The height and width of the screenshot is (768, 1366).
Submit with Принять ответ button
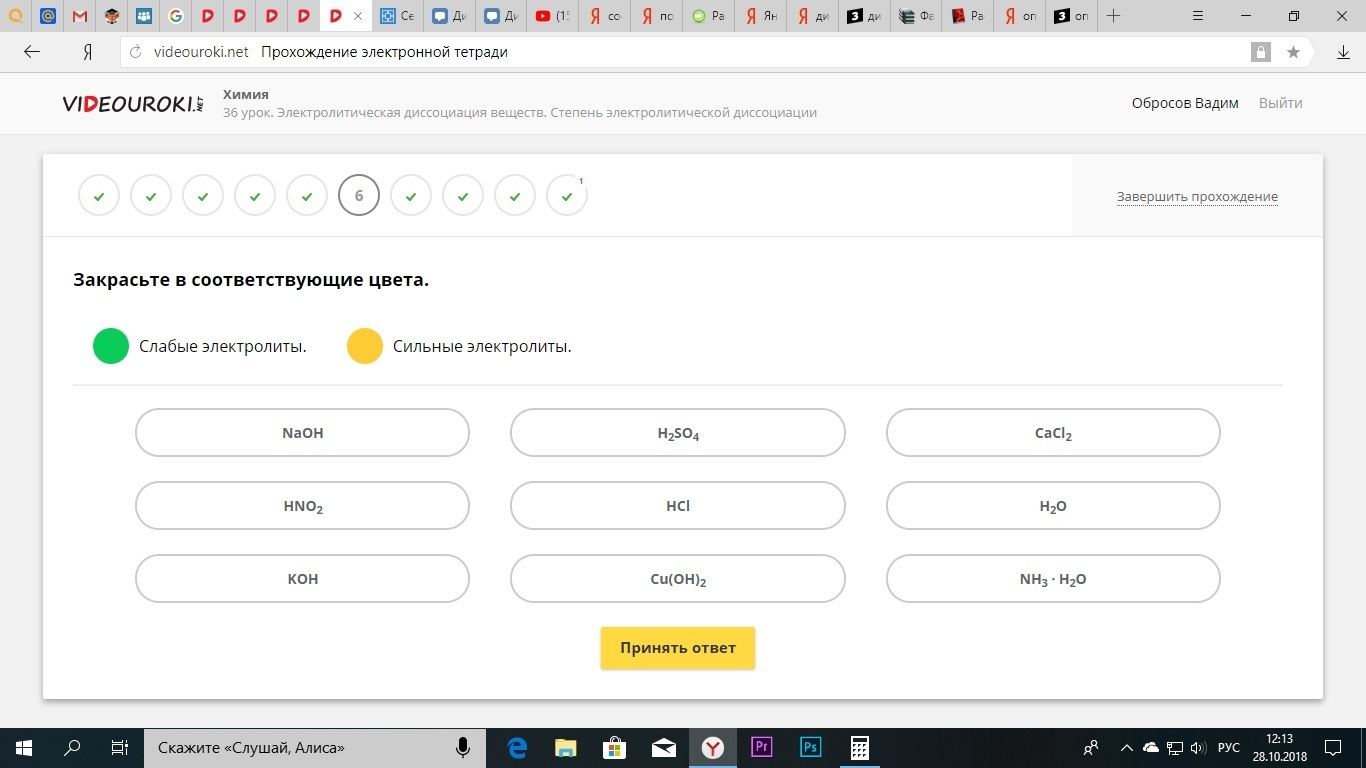[678, 648]
